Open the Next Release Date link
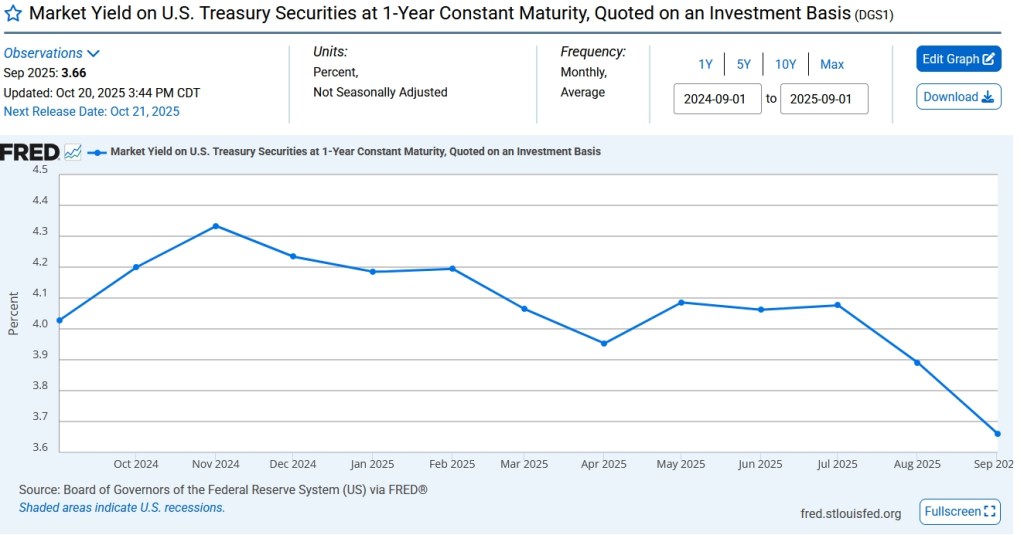Screen dimensions: 1024x535 click(x=92, y=111)
